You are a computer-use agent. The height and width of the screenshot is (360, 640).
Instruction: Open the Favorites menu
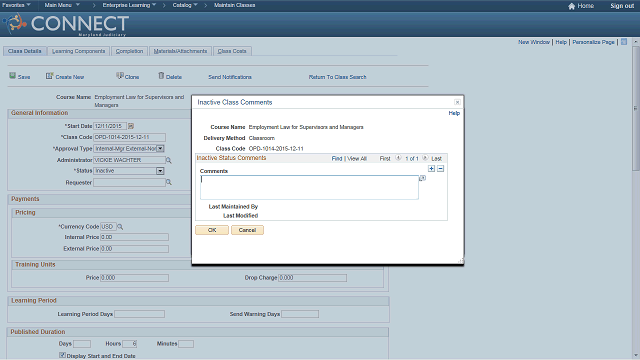pos(16,5)
